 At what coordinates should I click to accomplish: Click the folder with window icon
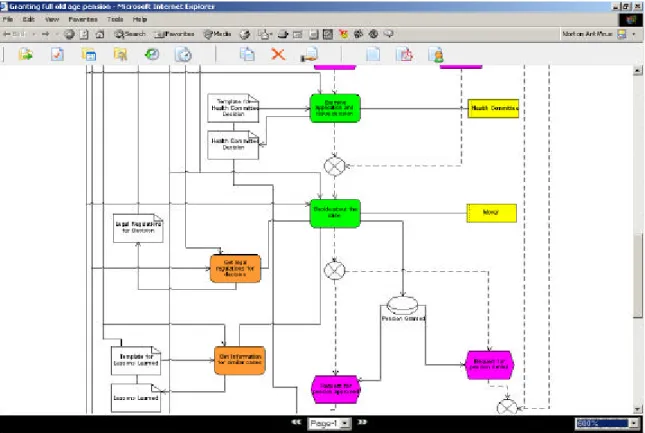pos(89,54)
